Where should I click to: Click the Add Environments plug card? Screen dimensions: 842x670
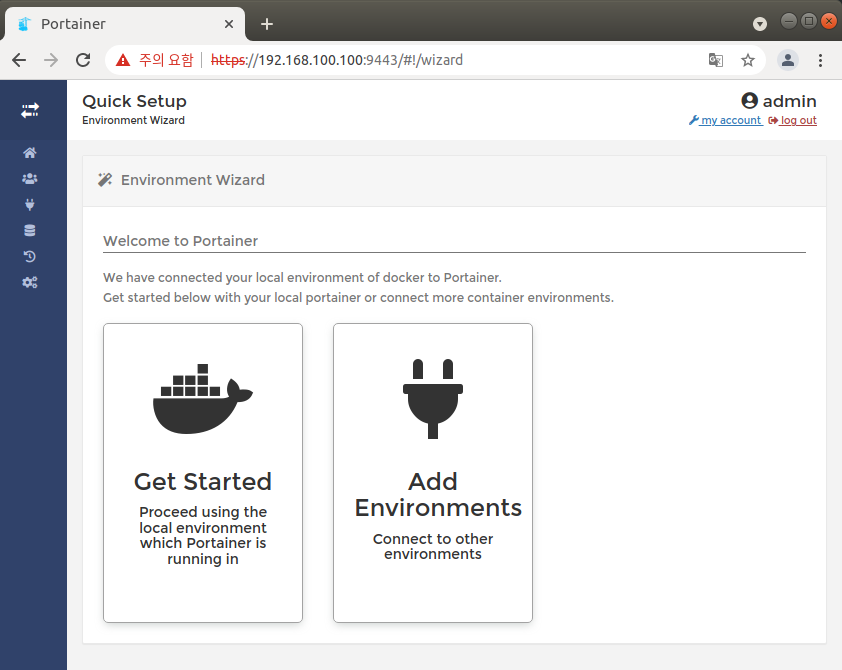[x=433, y=473]
